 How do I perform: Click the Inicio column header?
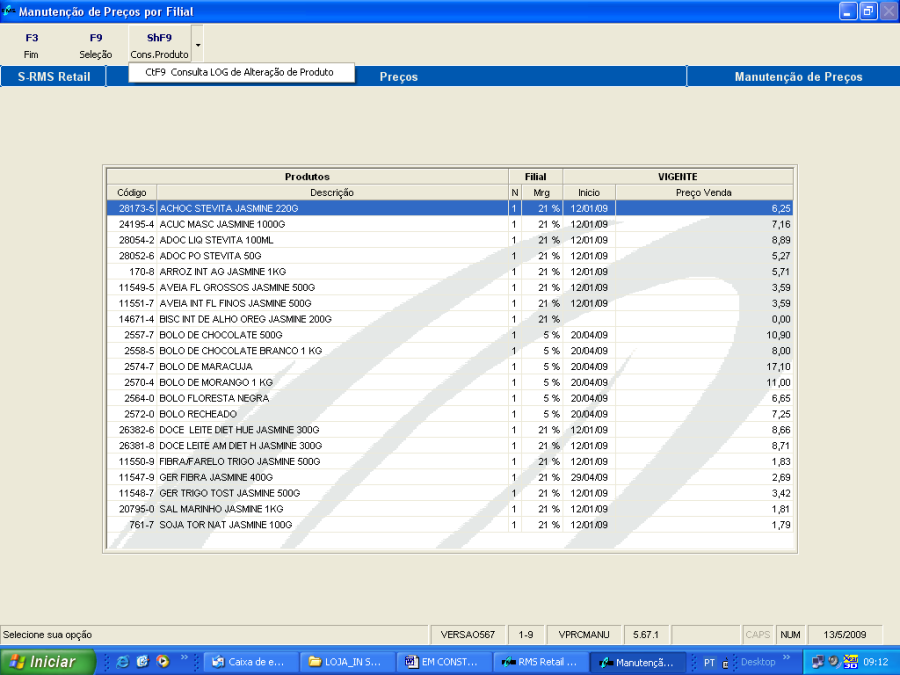click(x=589, y=193)
